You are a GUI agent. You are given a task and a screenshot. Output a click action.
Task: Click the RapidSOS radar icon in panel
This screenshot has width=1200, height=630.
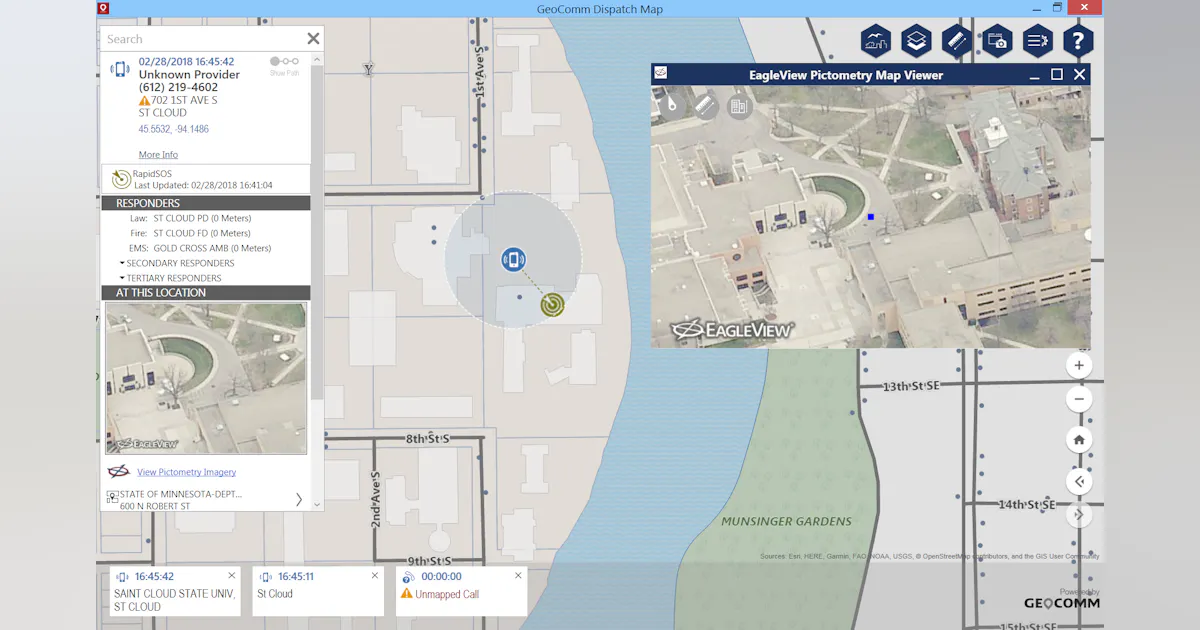(x=120, y=179)
